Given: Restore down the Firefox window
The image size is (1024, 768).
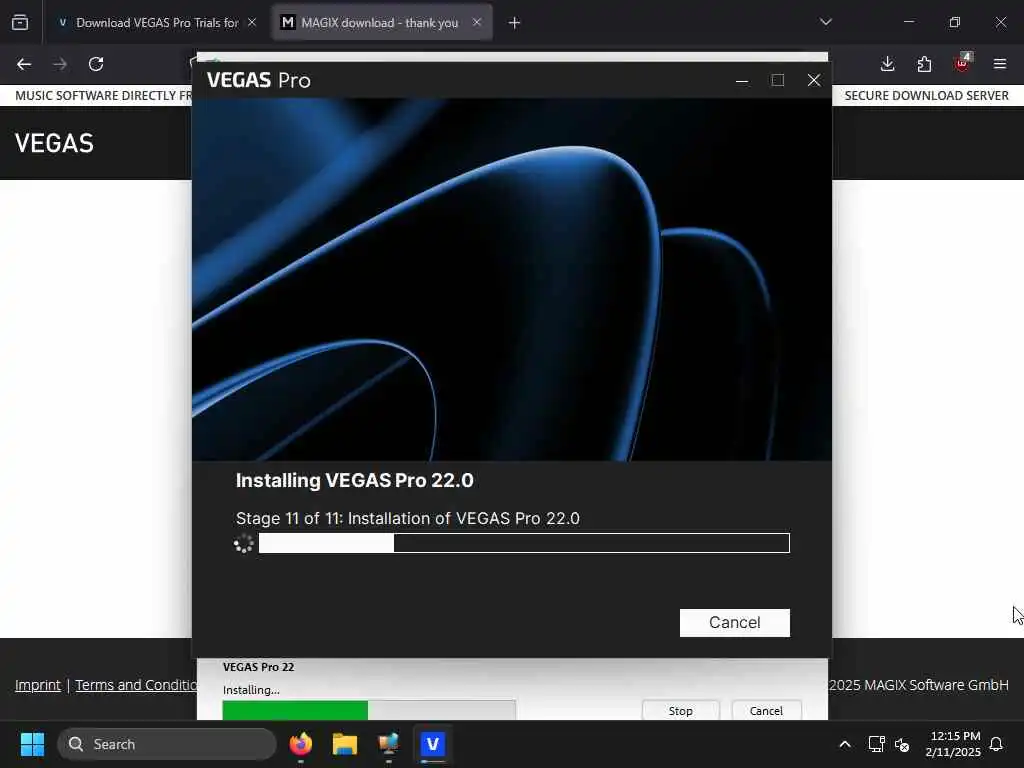Looking at the screenshot, I should click(955, 22).
